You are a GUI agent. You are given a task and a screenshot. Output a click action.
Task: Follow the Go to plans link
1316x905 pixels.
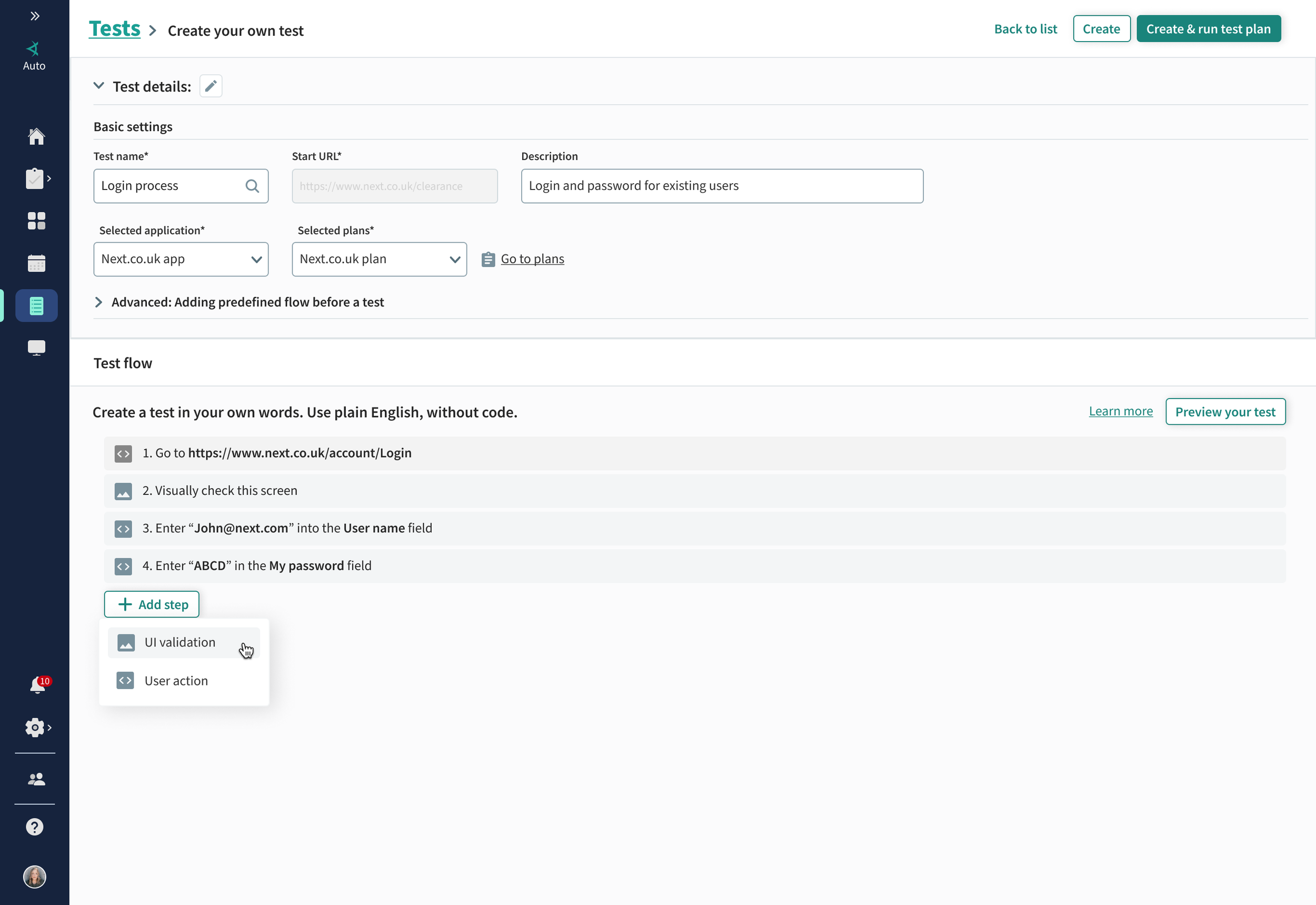532,258
